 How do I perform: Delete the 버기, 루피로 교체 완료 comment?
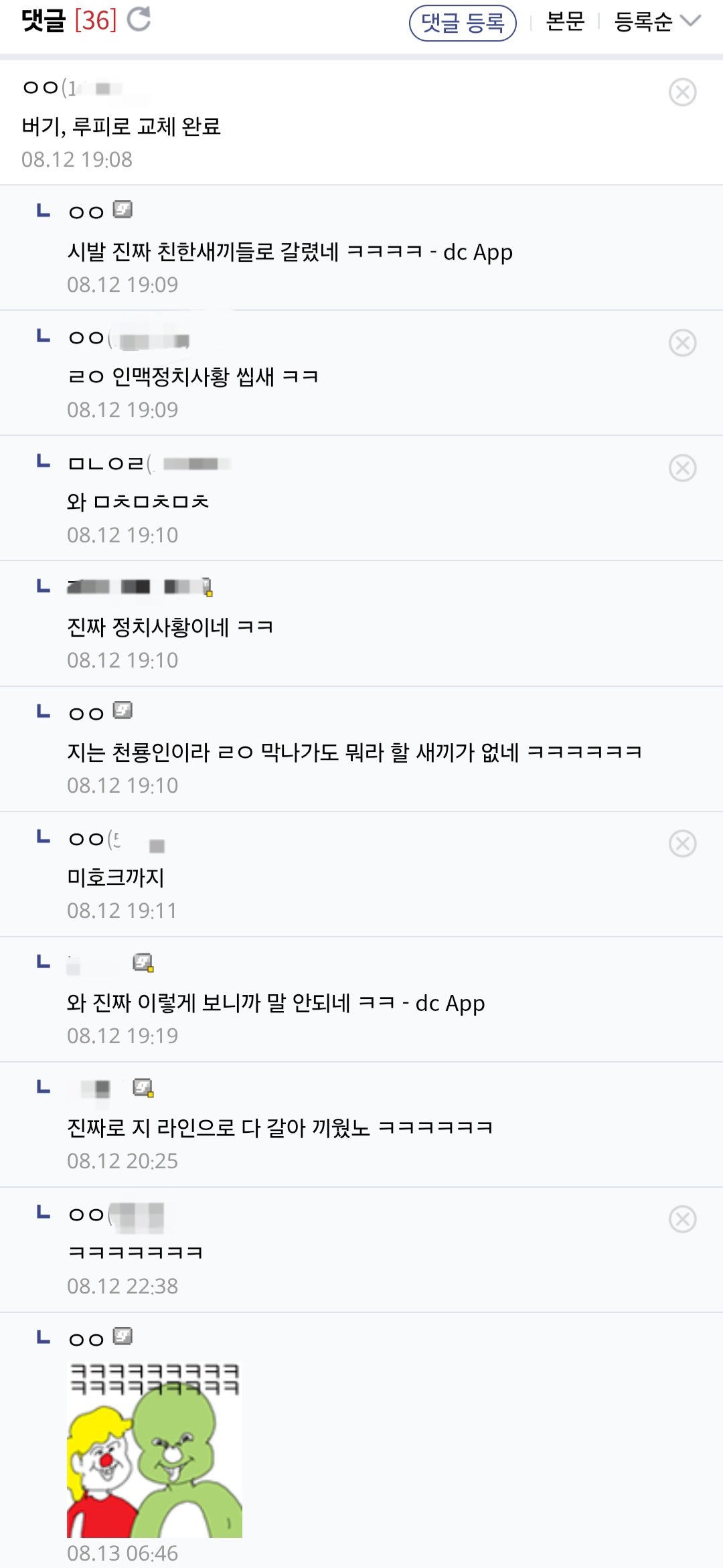[682, 92]
